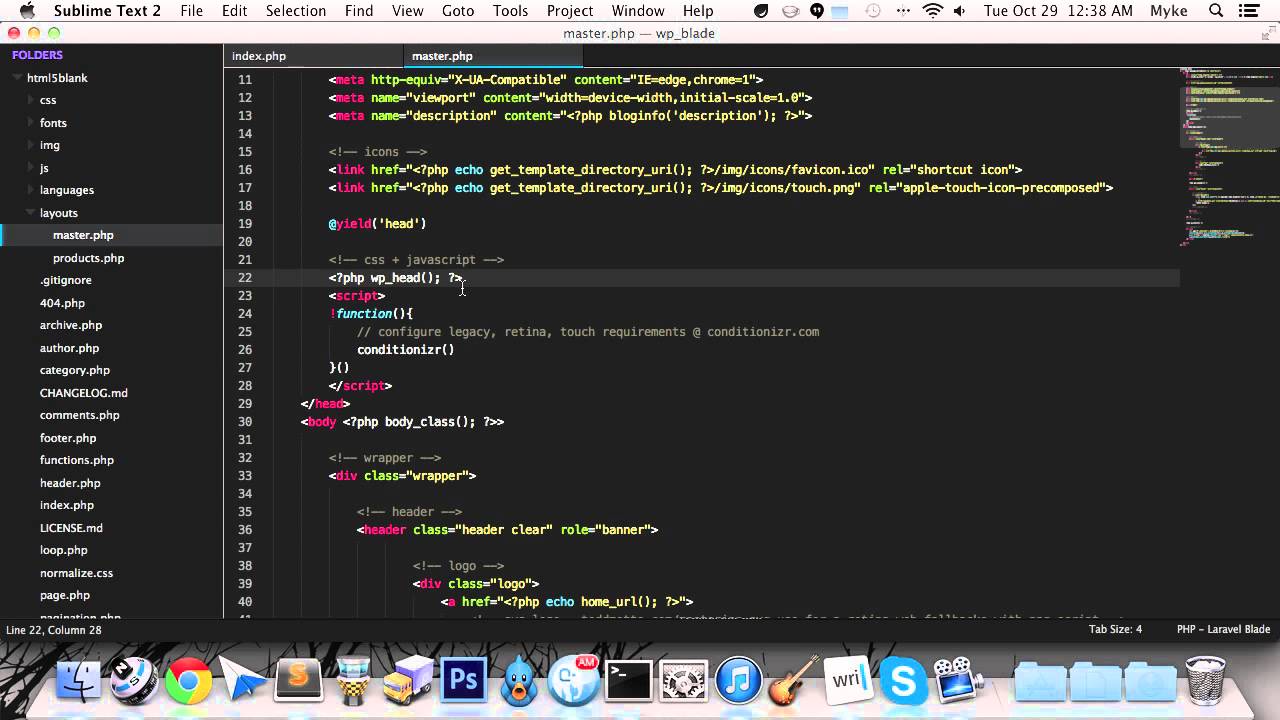
Task: Open the control tower app in the dock
Action: click(x=352, y=682)
